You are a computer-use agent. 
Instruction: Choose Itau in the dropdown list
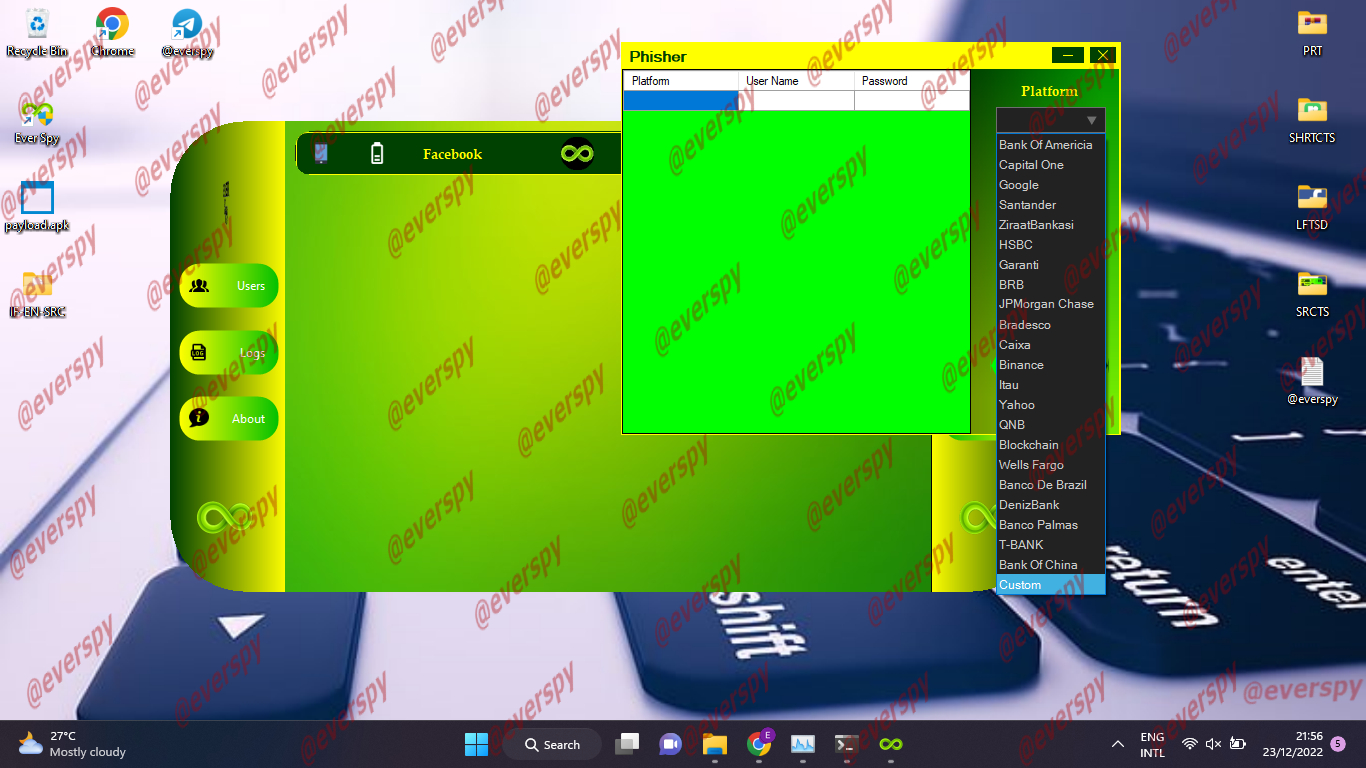(1050, 385)
